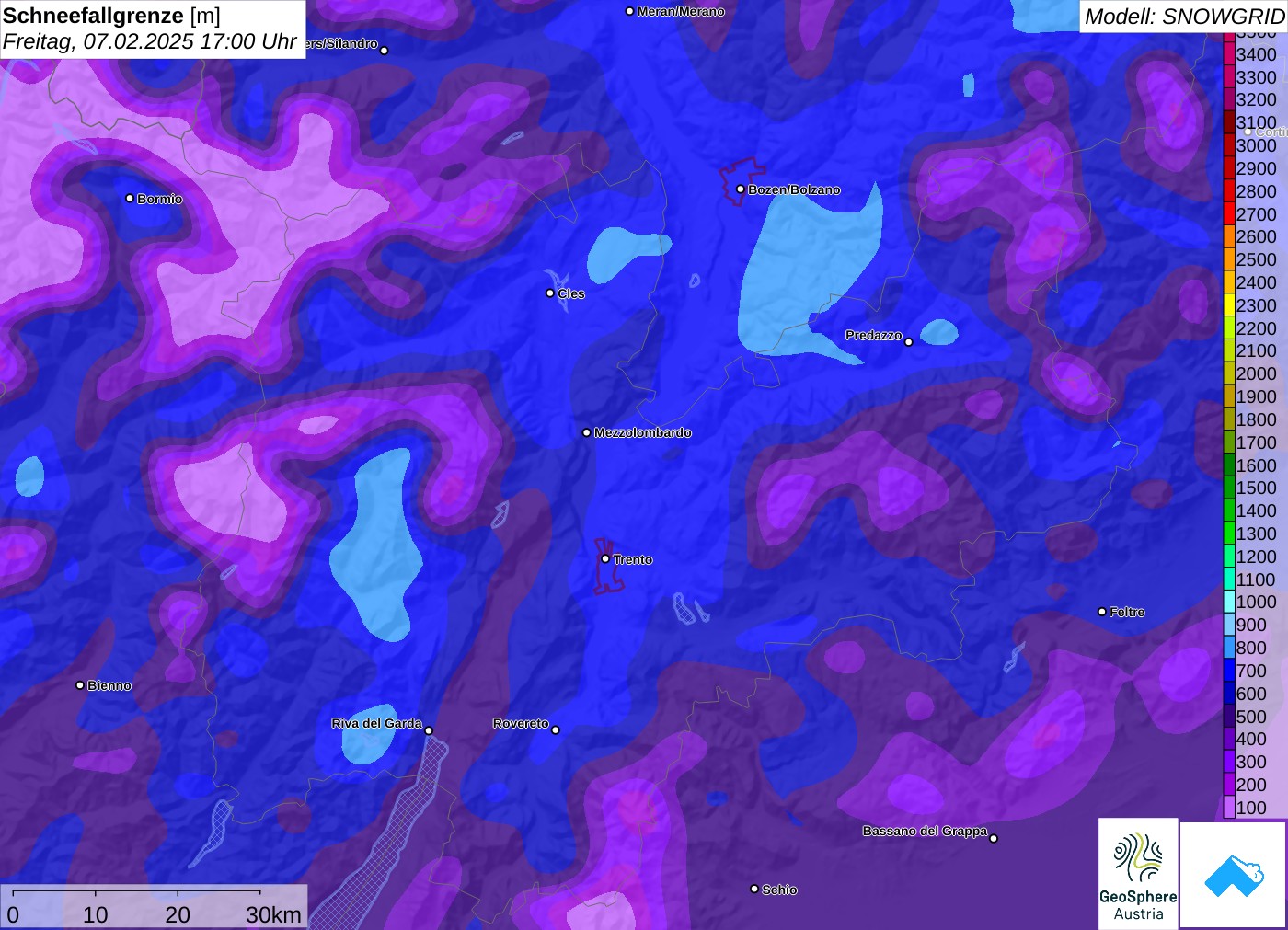Click the Silandro location marker
1288x930 pixels.
coord(385,51)
